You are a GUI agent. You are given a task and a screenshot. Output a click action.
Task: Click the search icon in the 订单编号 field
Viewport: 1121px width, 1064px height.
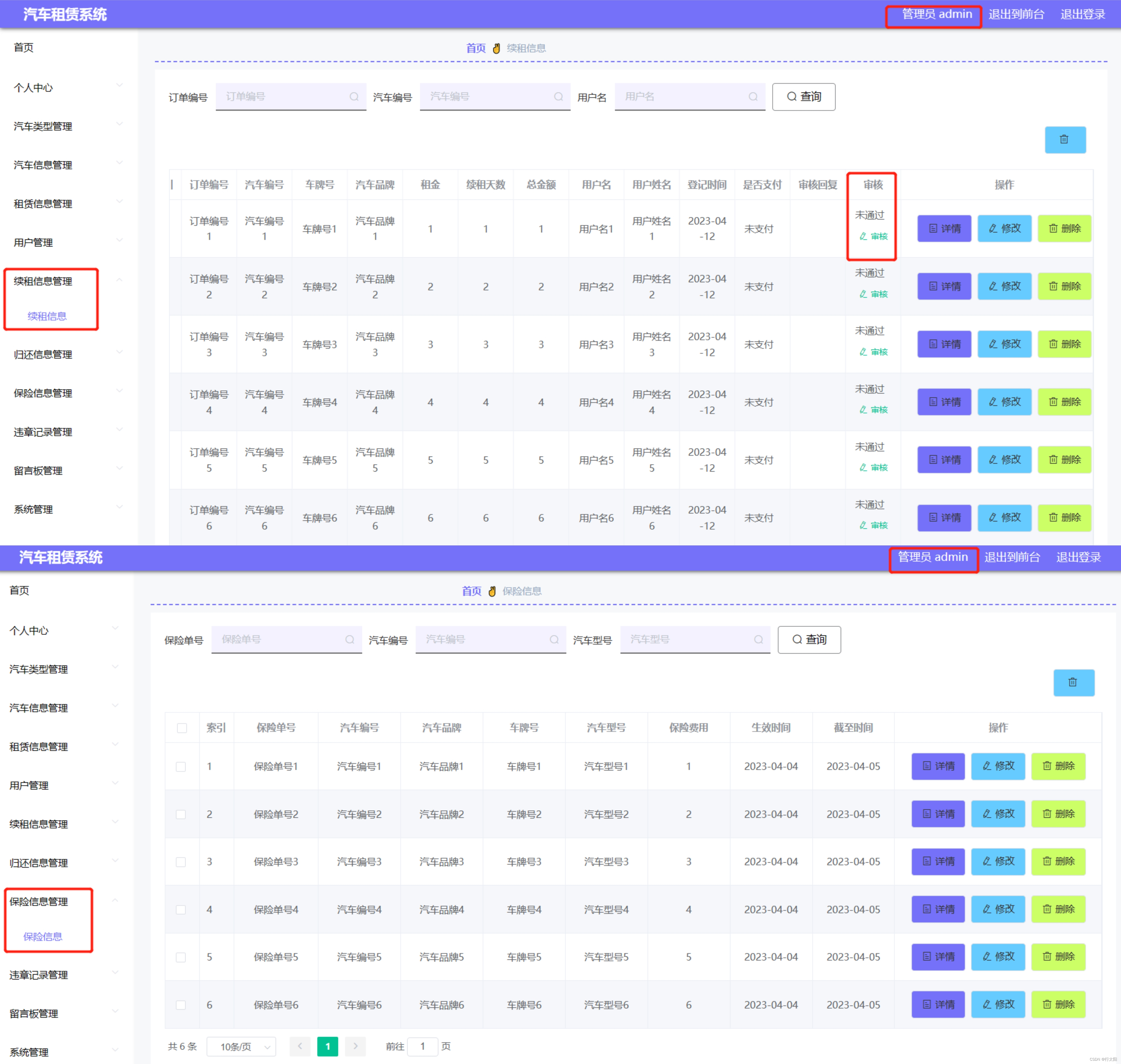(x=354, y=96)
